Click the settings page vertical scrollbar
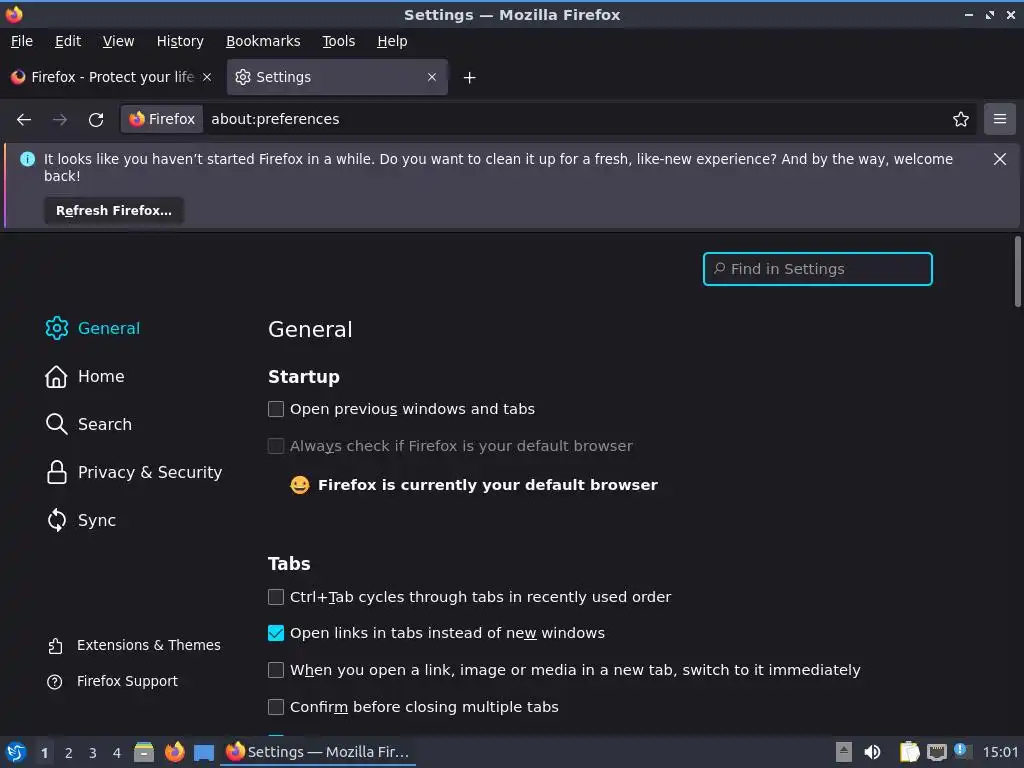1024x768 pixels. click(x=1017, y=272)
